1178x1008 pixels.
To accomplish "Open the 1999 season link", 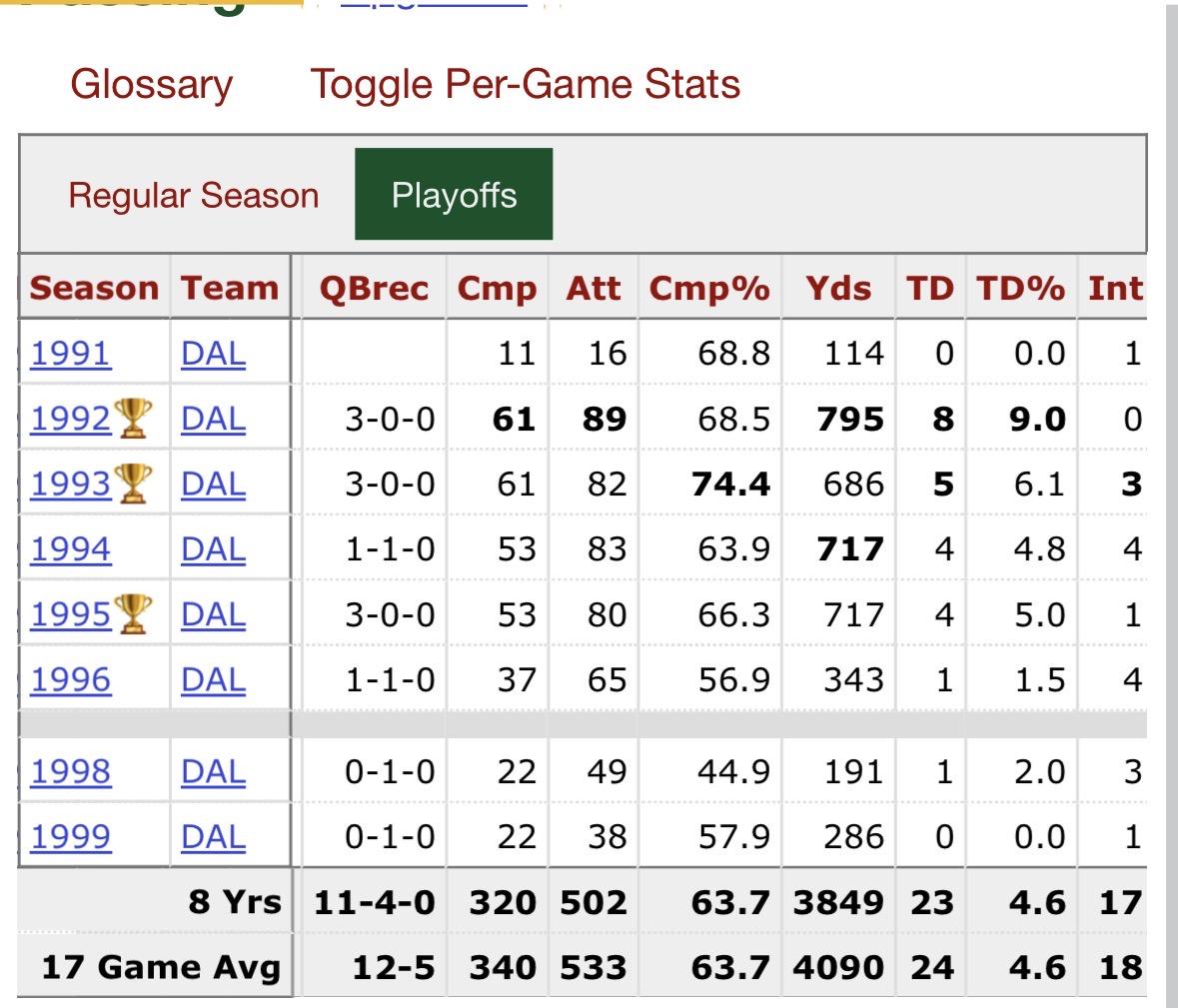I will point(71,837).
